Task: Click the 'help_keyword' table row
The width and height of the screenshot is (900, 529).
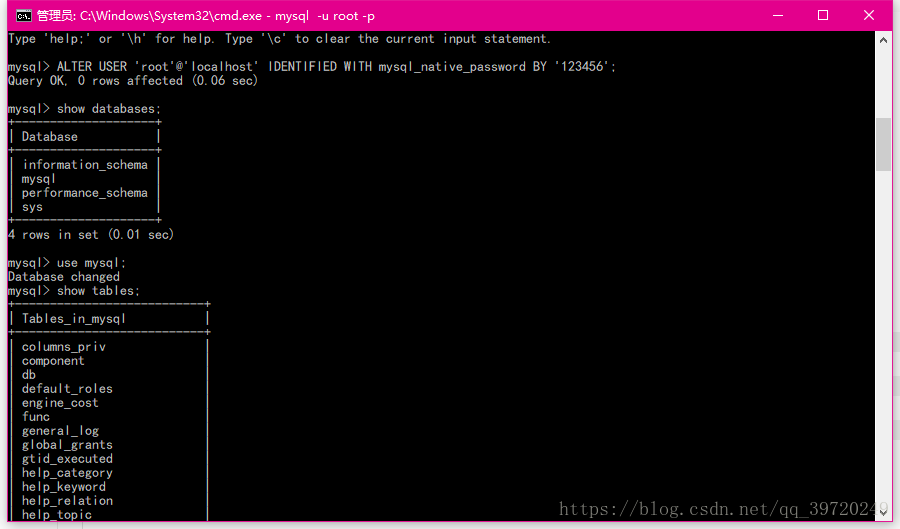Action: (64, 487)
